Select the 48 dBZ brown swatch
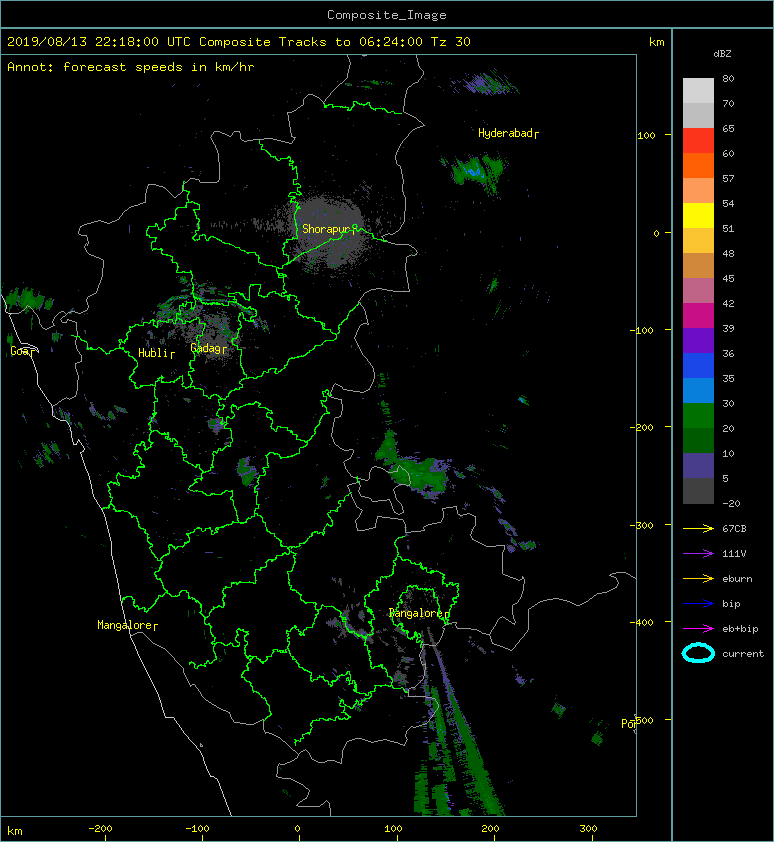This screenshot has height=842, width=774. [x=698, y=265]
